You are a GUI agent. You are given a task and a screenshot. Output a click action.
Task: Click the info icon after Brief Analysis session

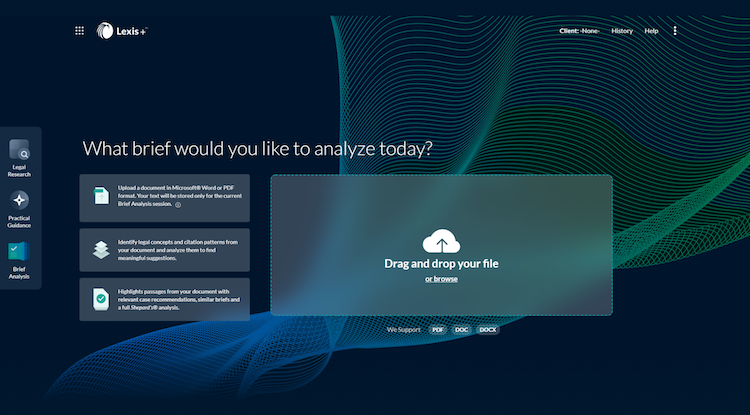[x=178, y=204]
